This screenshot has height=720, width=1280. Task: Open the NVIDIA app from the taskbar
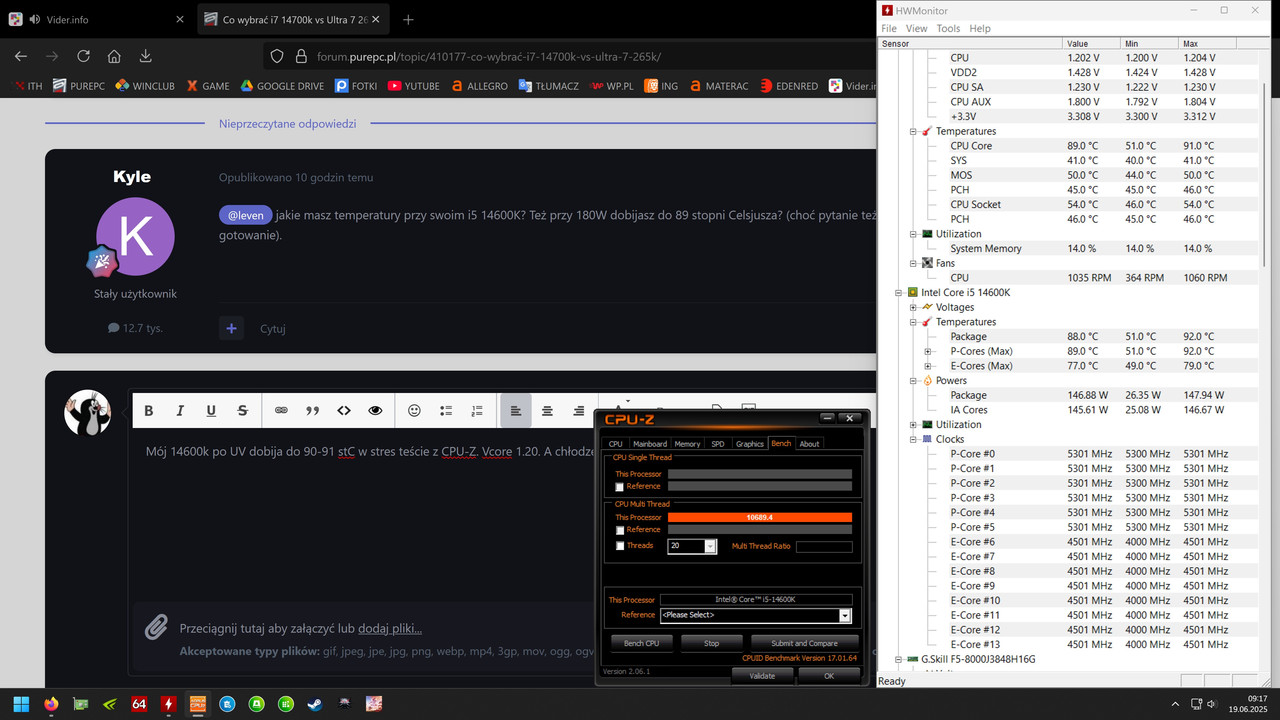[110, 704]
